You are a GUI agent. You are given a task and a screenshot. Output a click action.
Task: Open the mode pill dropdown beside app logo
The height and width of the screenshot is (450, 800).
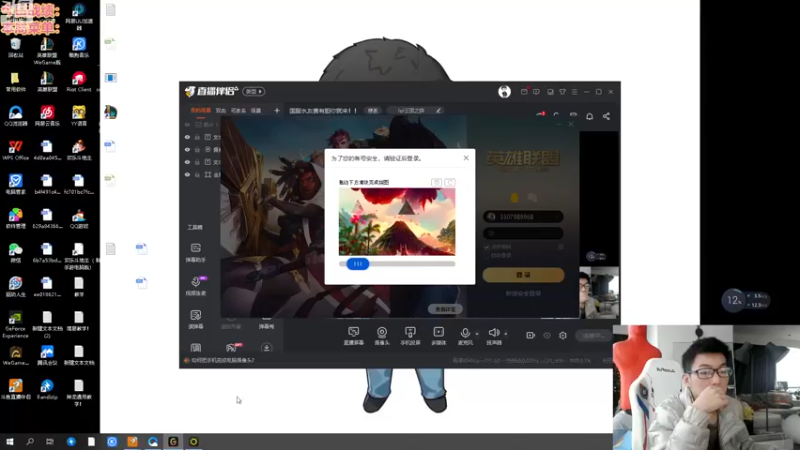point(254,91)
